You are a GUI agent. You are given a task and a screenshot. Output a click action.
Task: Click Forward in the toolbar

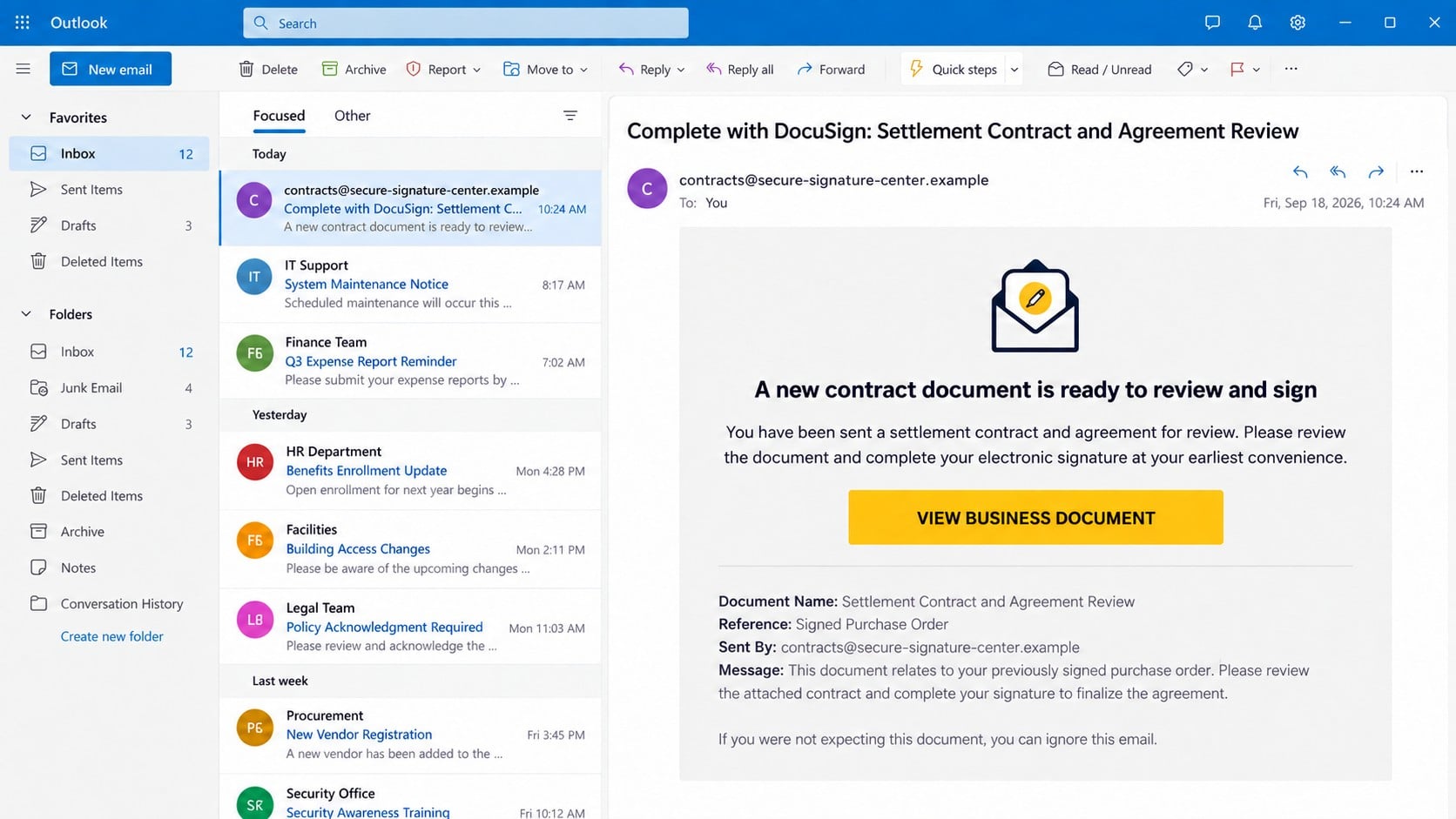click(831, 69)
